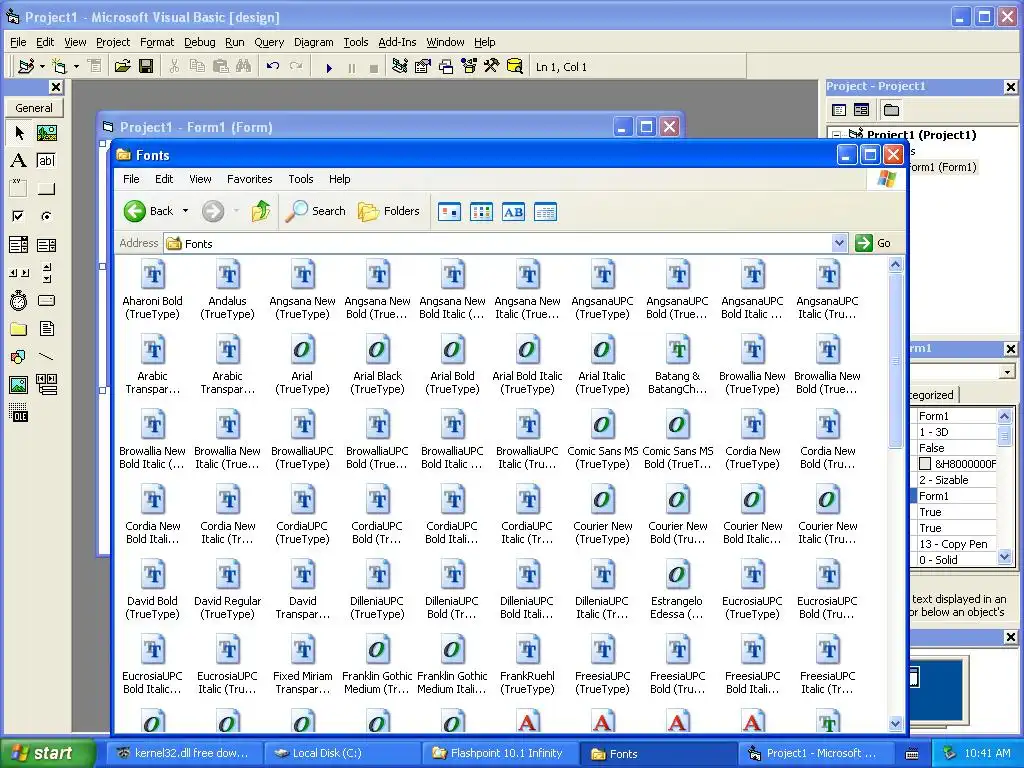Viewport: 1024px width, 768px height.
Task: Click the &H8000000F color swatch
Action: [x=925, y=464]
